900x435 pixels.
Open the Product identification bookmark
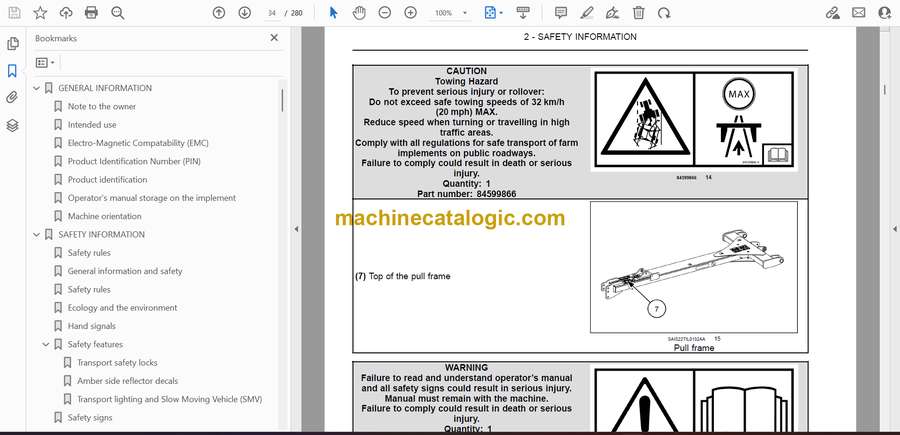(x=107, y=180)
